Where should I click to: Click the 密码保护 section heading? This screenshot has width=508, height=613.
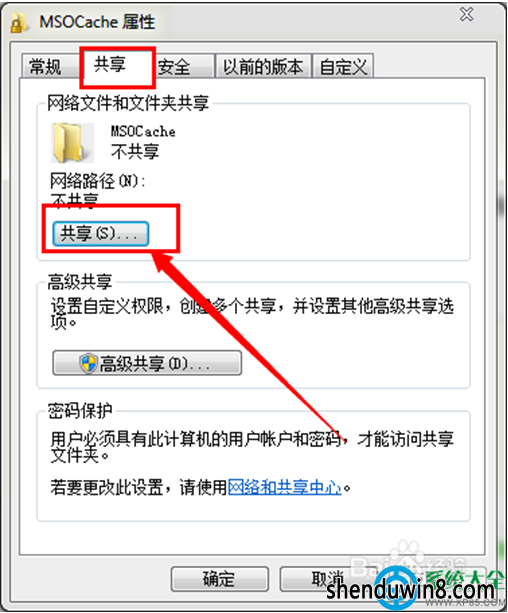[80, 411]
